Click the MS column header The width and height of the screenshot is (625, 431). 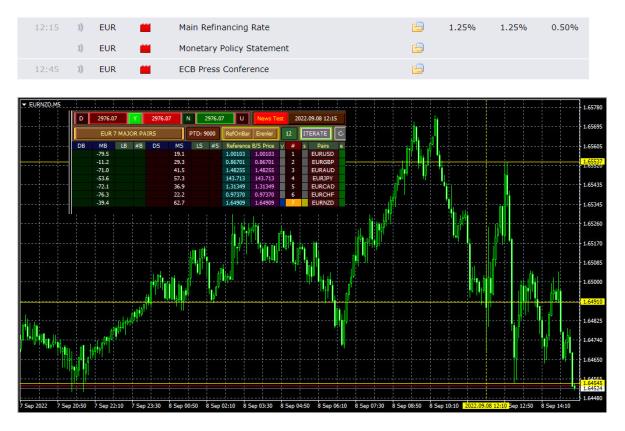pos(179,146)
